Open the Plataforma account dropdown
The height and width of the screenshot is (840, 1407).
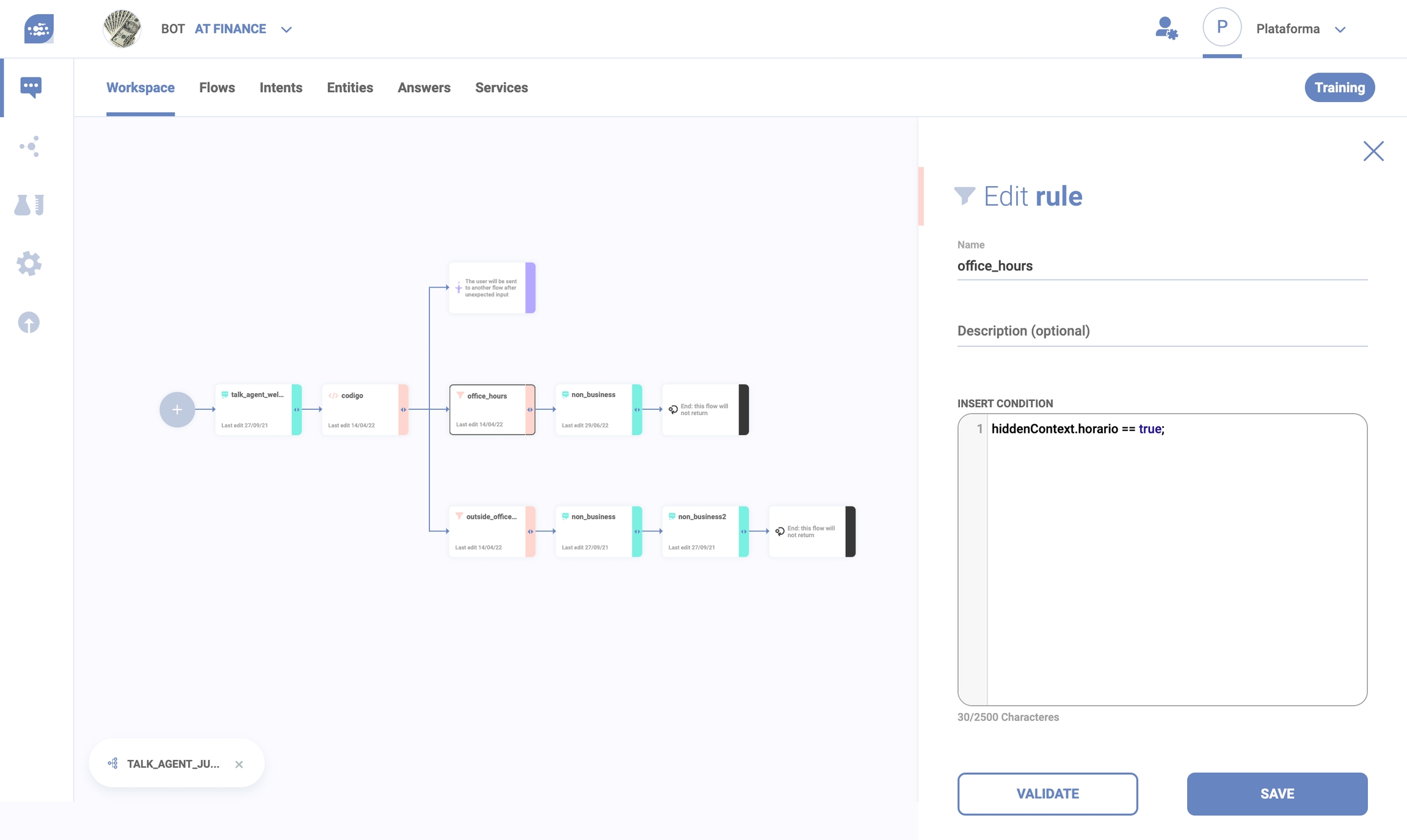(1340, 29)
